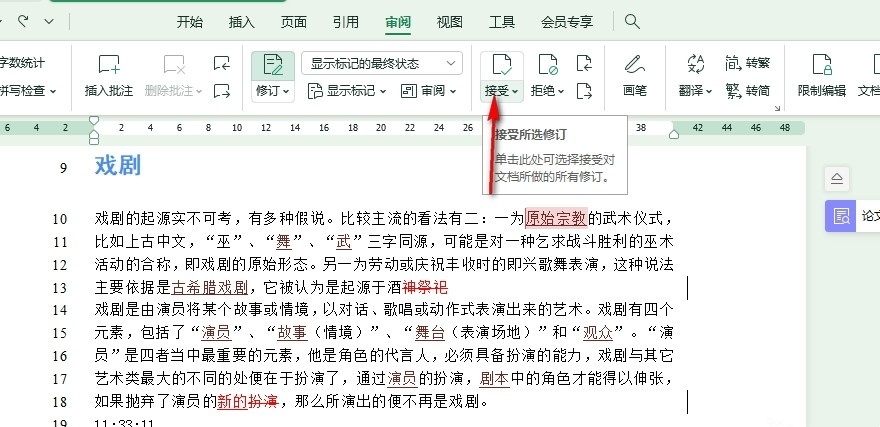Jump to previous revision icon

click(584, 63)
